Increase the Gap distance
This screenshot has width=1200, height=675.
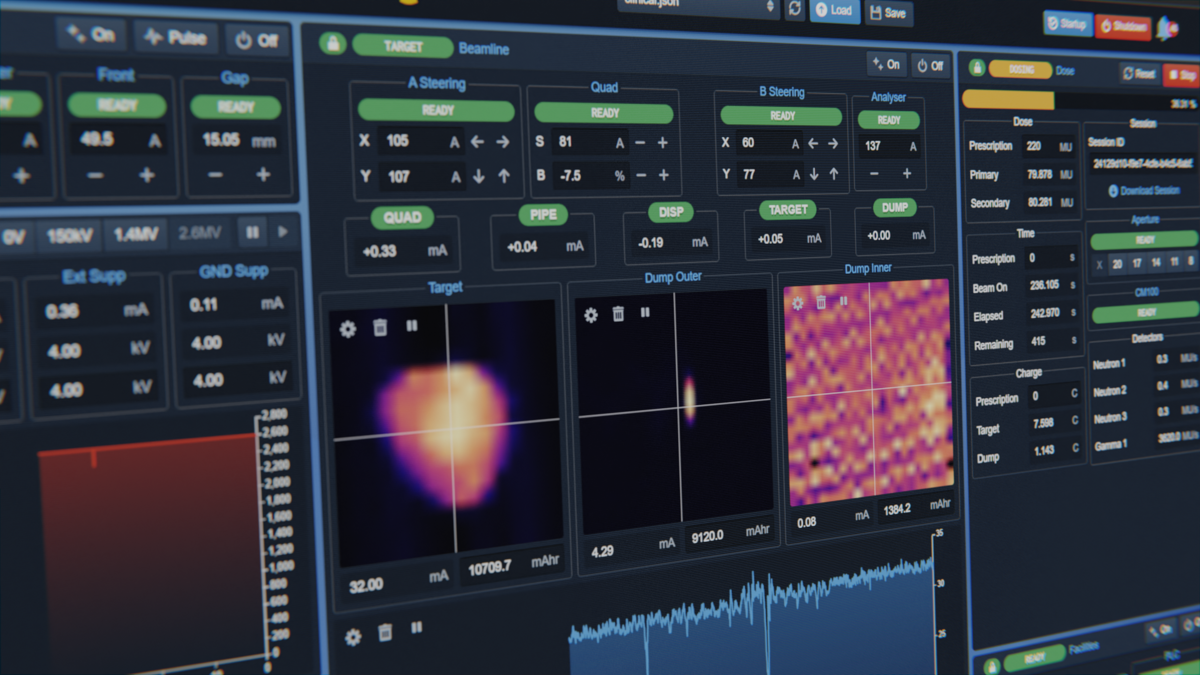263,174
